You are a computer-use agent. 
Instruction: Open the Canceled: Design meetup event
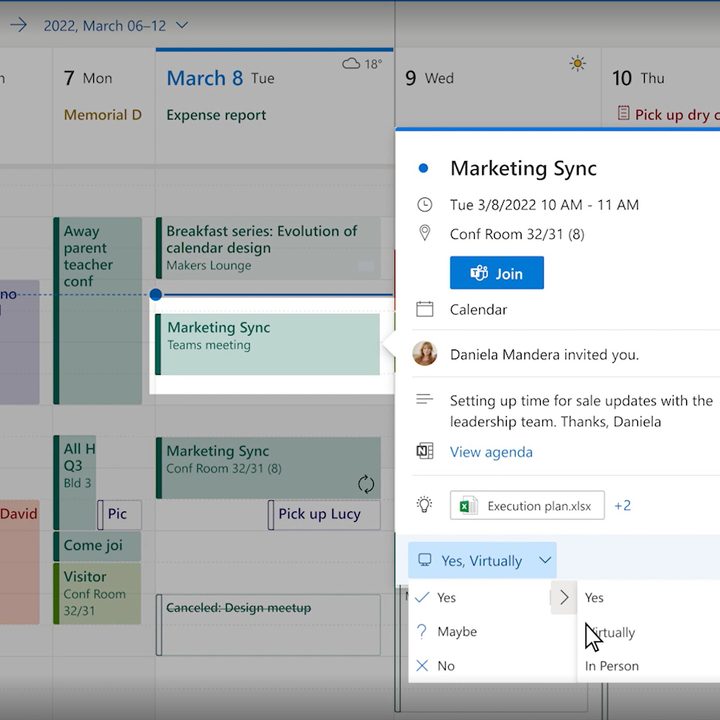click(268, 624)
